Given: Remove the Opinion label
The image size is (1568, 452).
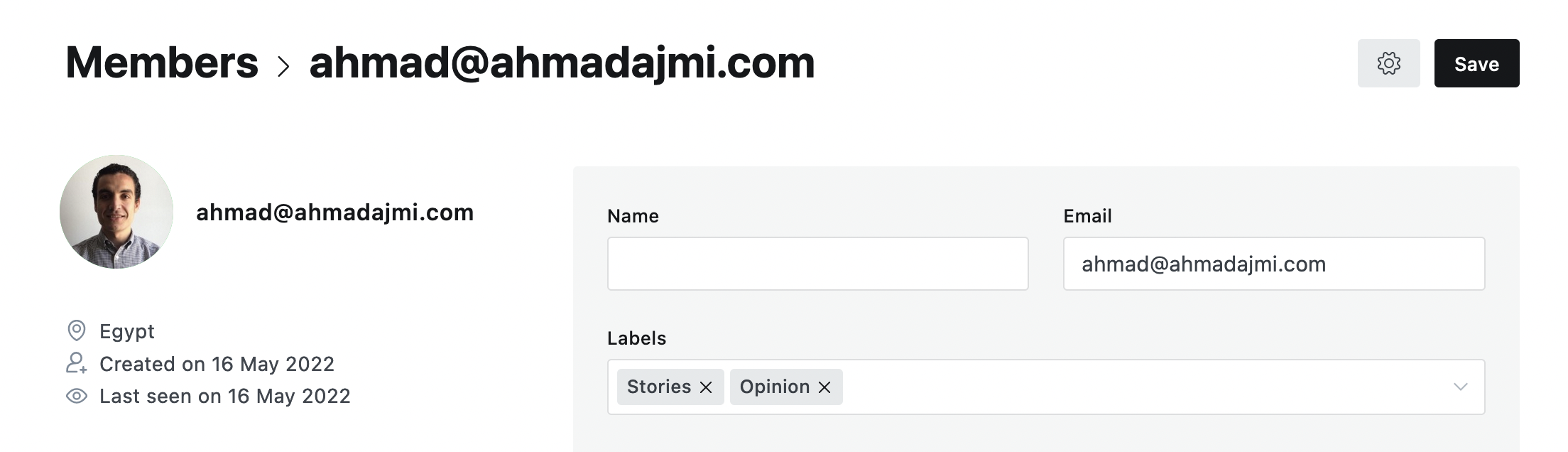Looking at the screenshot, I should click(824, 387).
